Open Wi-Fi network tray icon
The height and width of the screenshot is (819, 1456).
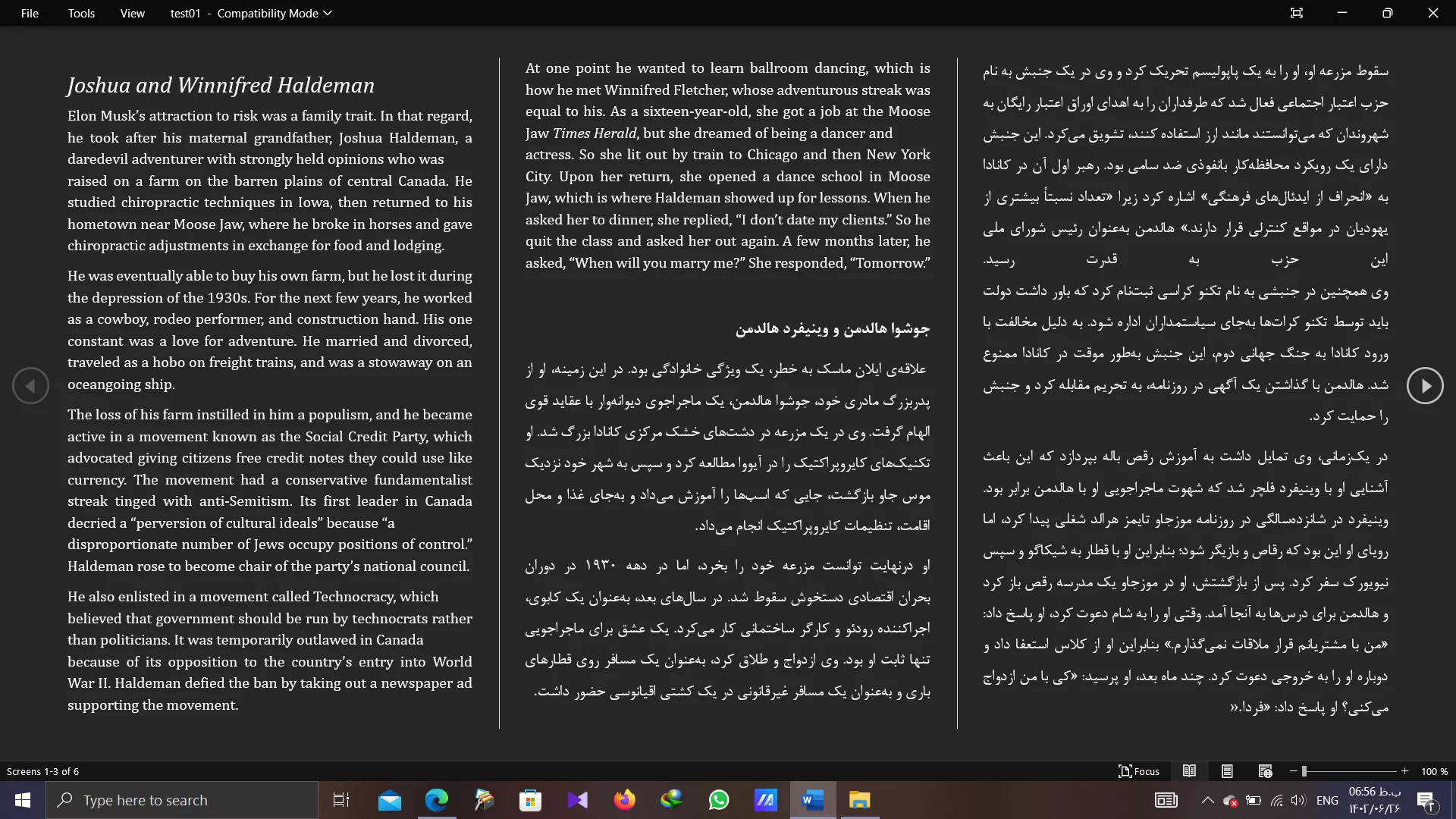pyautogui.click(x=1277, y=800)
